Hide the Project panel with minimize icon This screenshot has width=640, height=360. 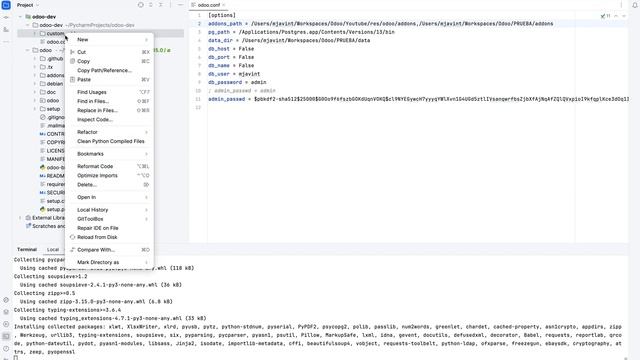click(x=180, y=5)
